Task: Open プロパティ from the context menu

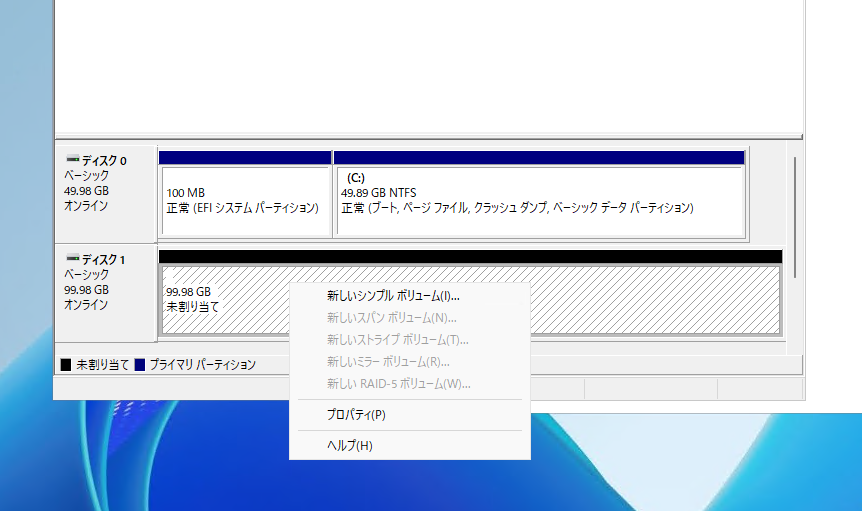Action: click(356, 415)
